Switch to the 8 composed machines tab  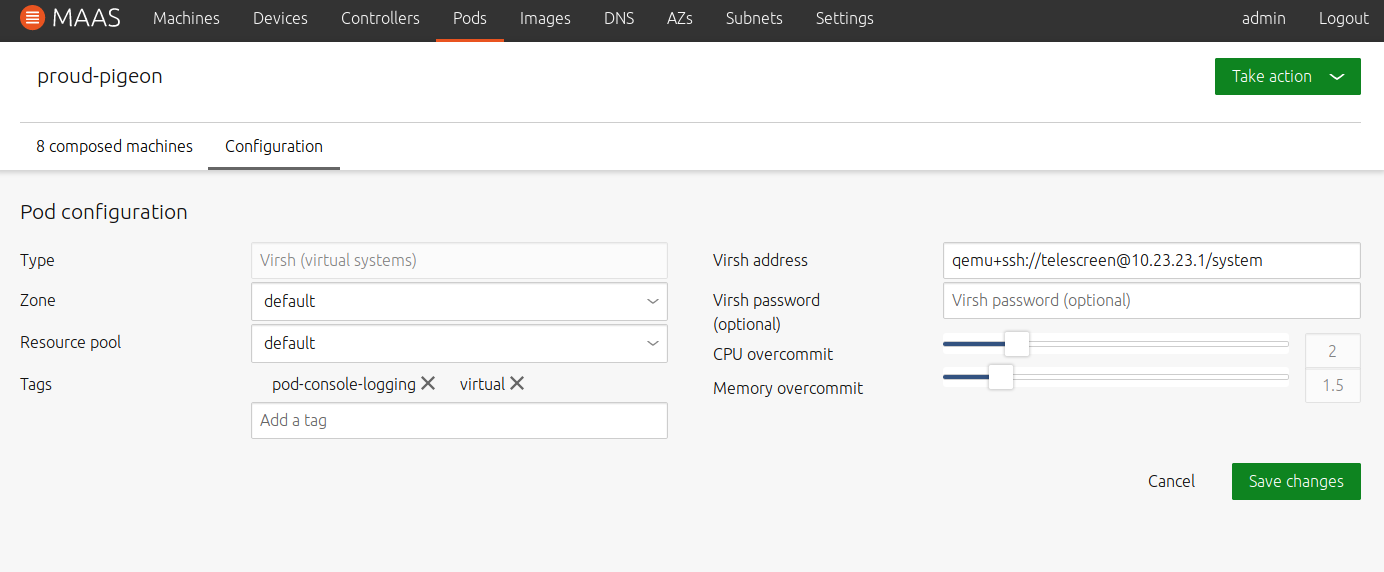pos(114,146)
